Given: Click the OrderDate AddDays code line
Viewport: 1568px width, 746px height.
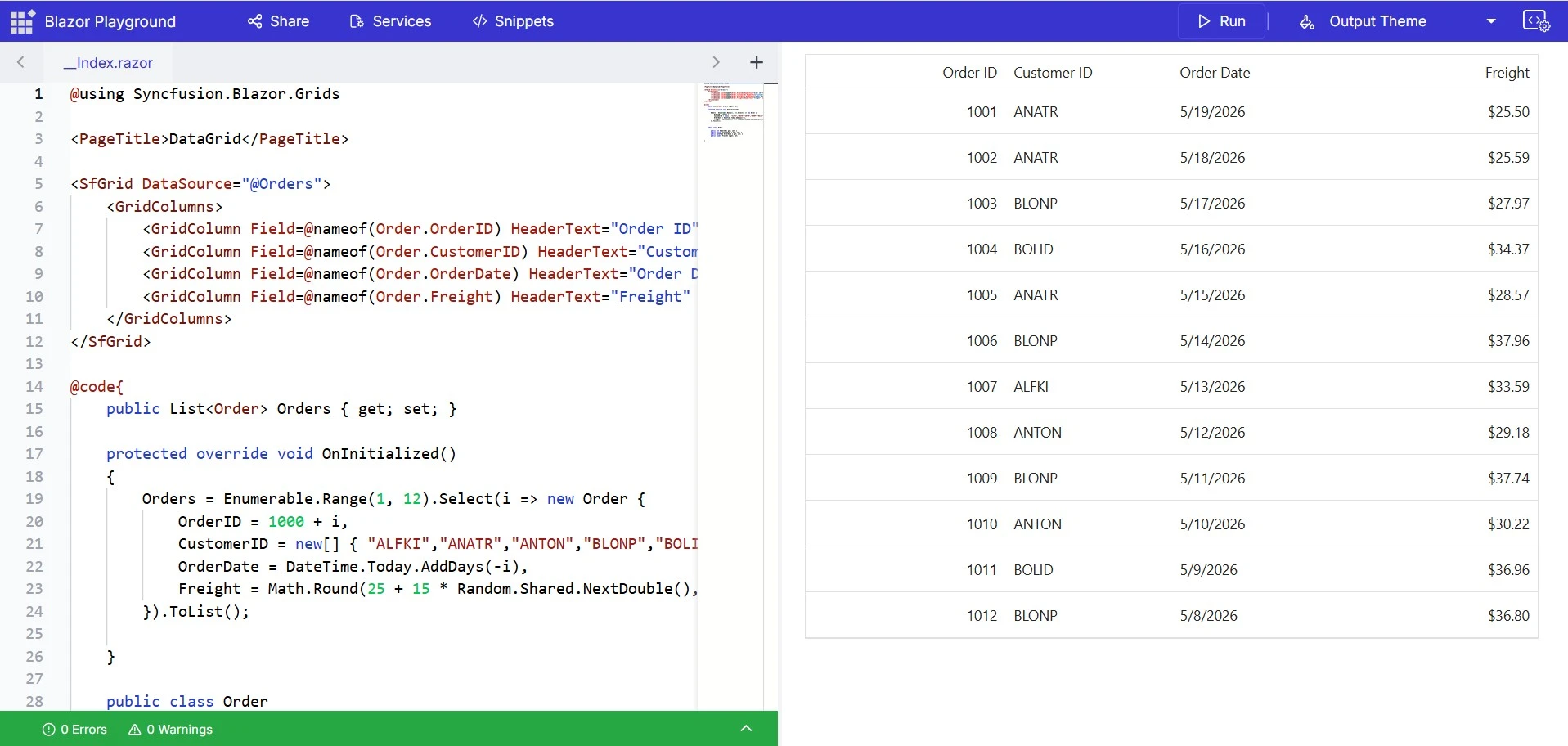Looking at the screenshot, I should pyautogui.click(x=353, y=566).
